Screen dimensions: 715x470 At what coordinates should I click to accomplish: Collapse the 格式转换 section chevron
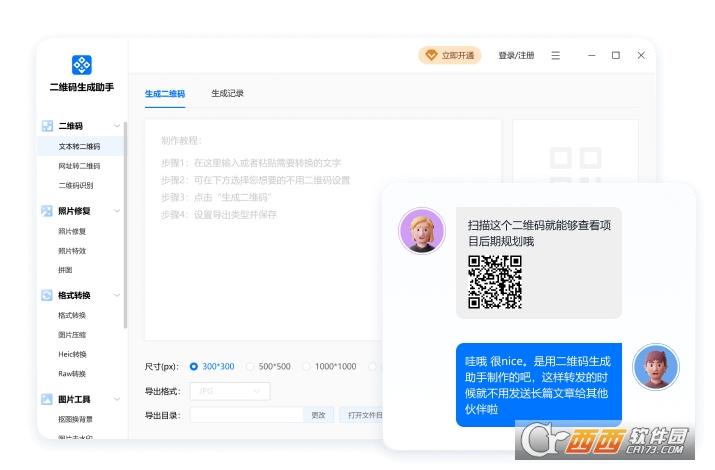[x=117, y=295]
